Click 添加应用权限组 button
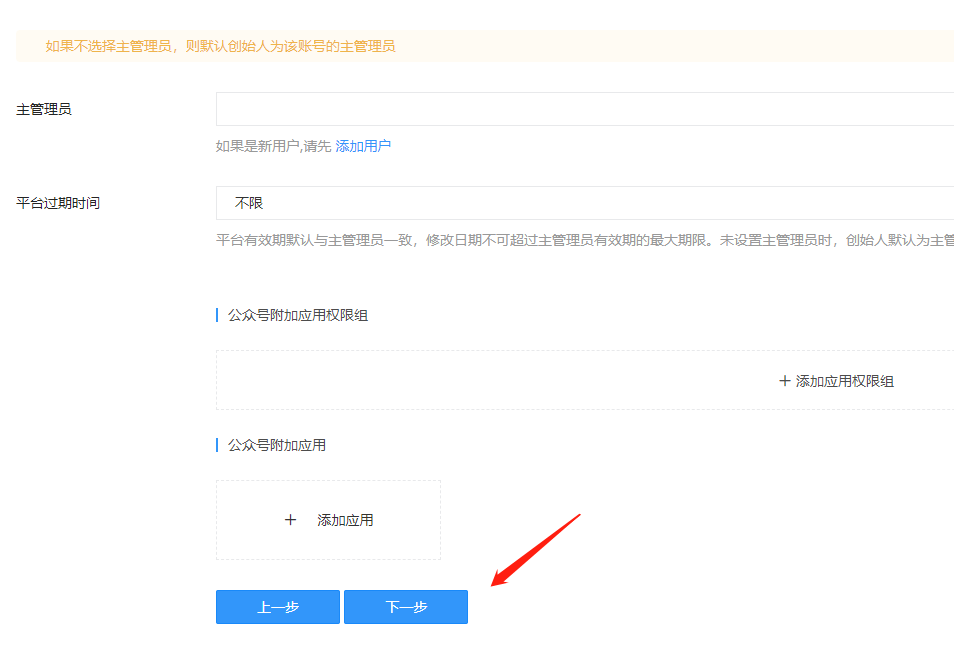The image size is (954, 663). point(837,381)
